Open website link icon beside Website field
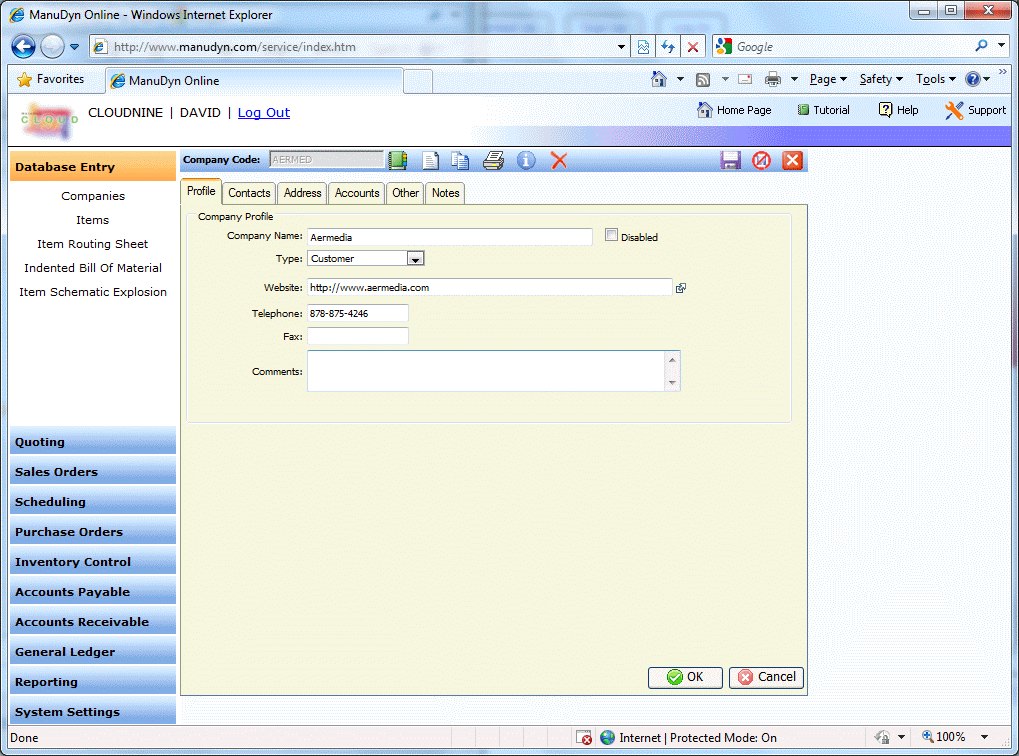 click(681, 288)
